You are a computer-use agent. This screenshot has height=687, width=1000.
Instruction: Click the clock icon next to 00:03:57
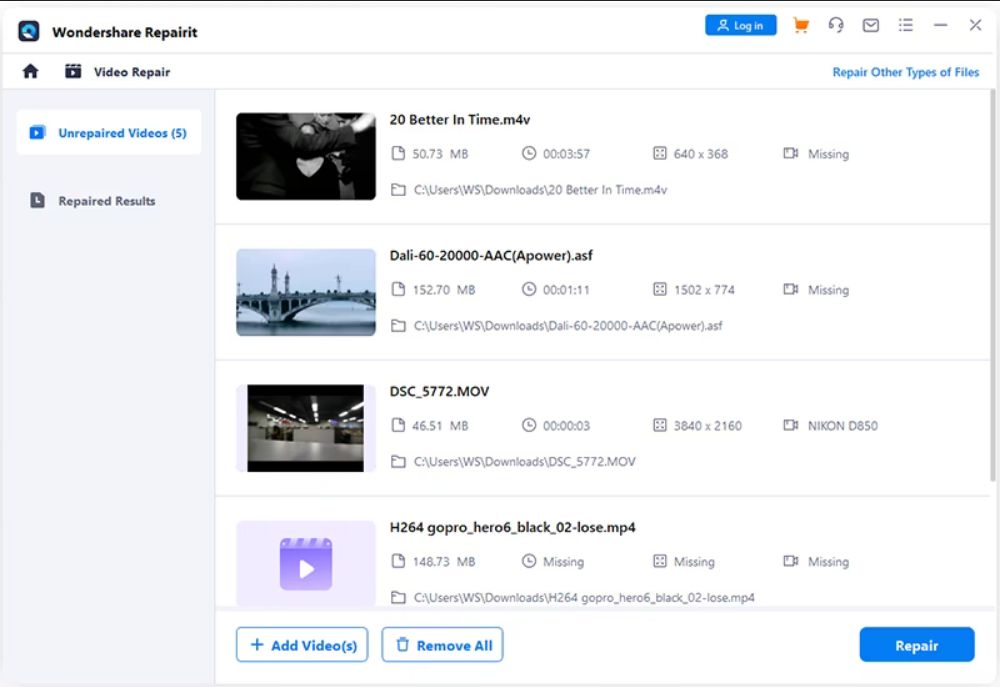click(x=529, y=153)
